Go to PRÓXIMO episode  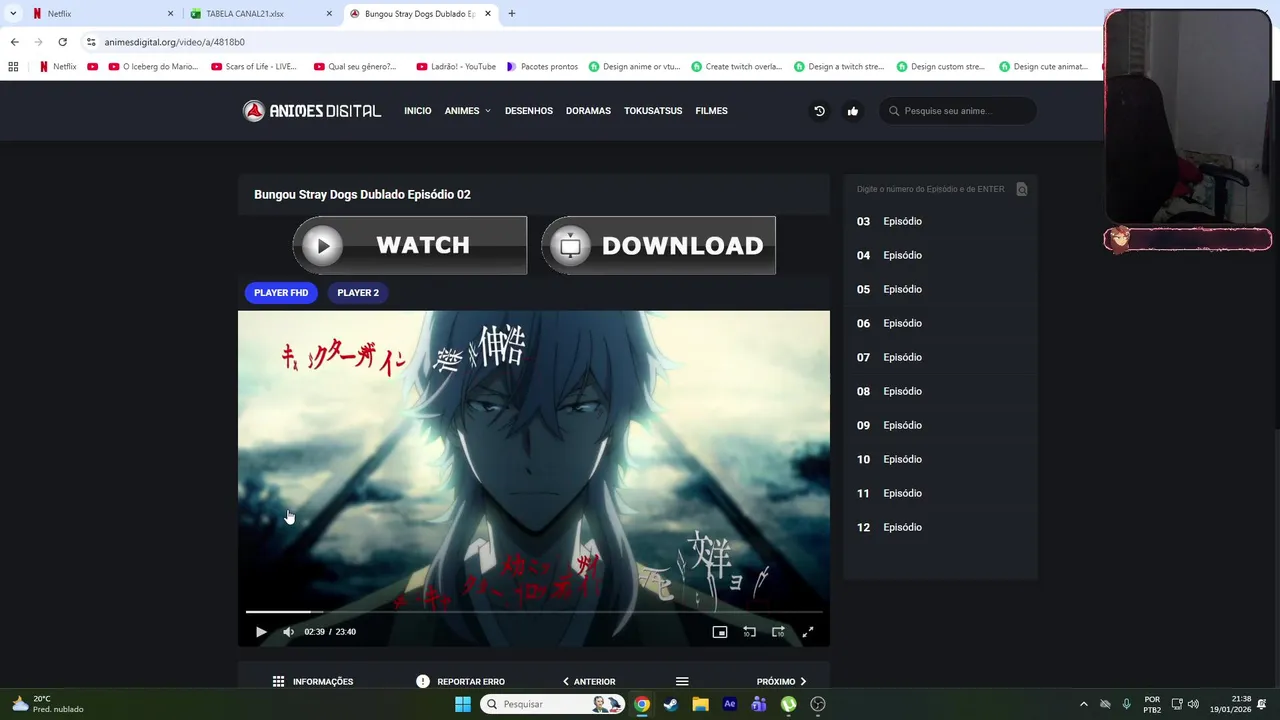782,681
